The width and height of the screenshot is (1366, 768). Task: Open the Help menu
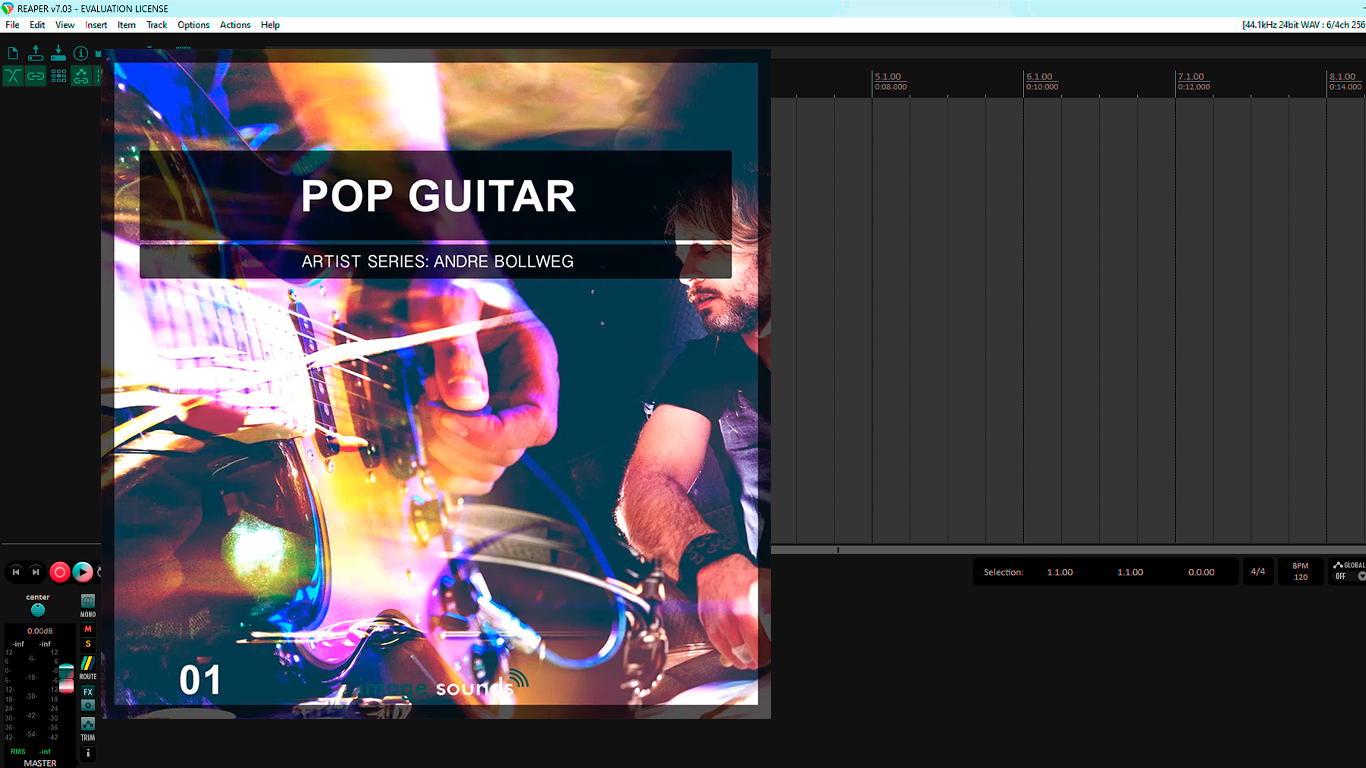click(x=270, y=25)
